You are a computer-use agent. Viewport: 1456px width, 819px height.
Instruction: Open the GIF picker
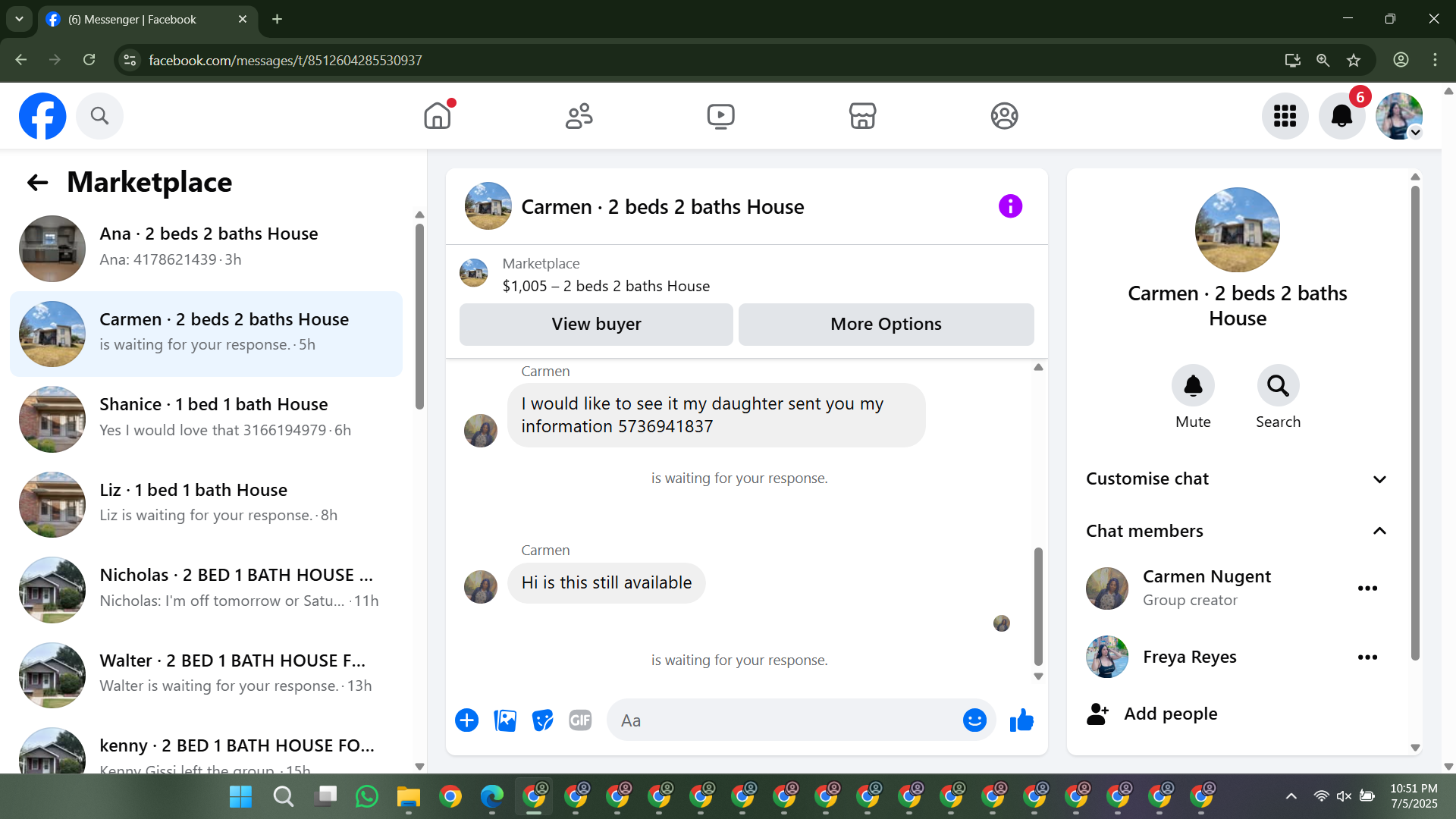(580, 720)
